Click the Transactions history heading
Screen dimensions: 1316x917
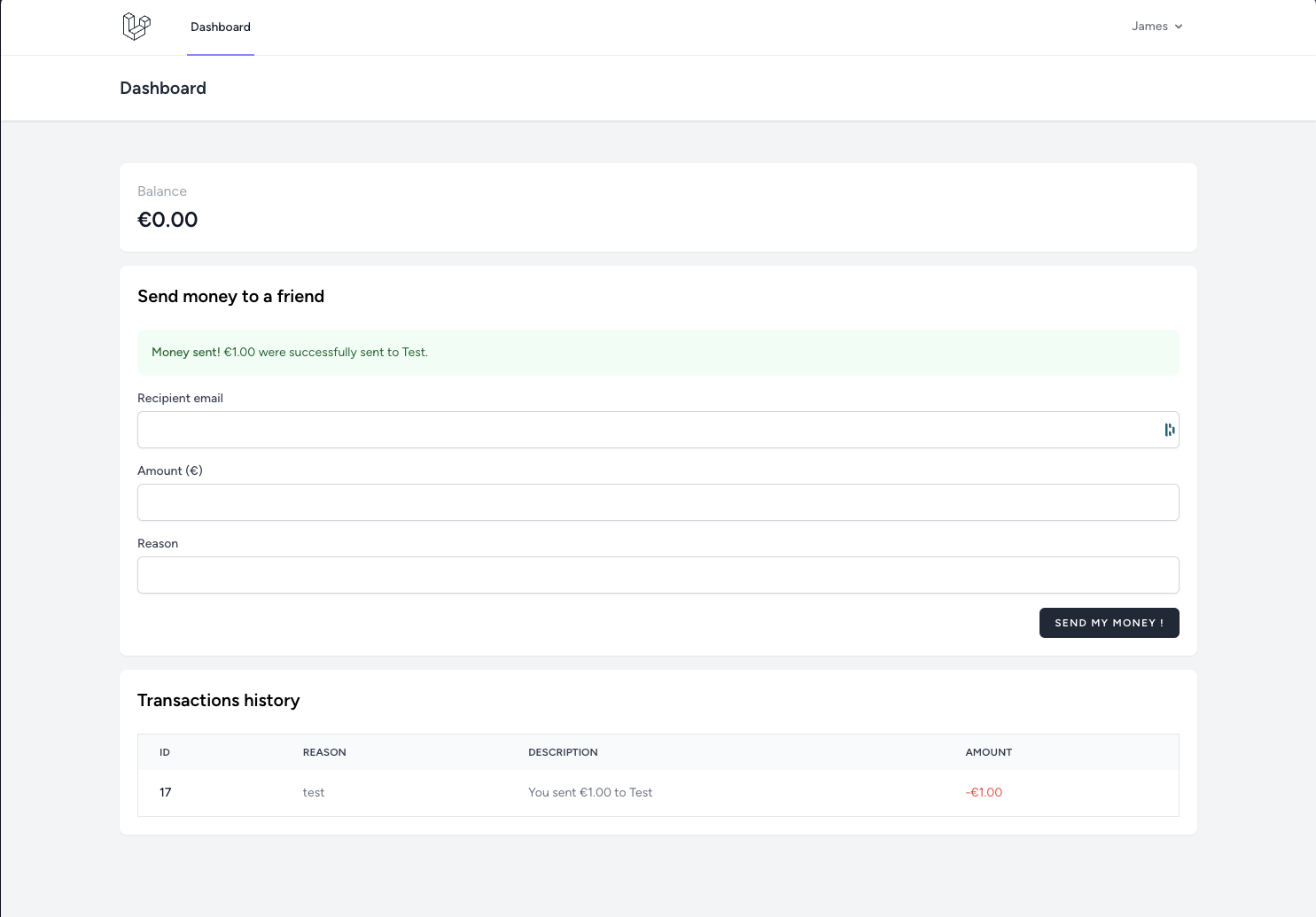pos(219,701)
